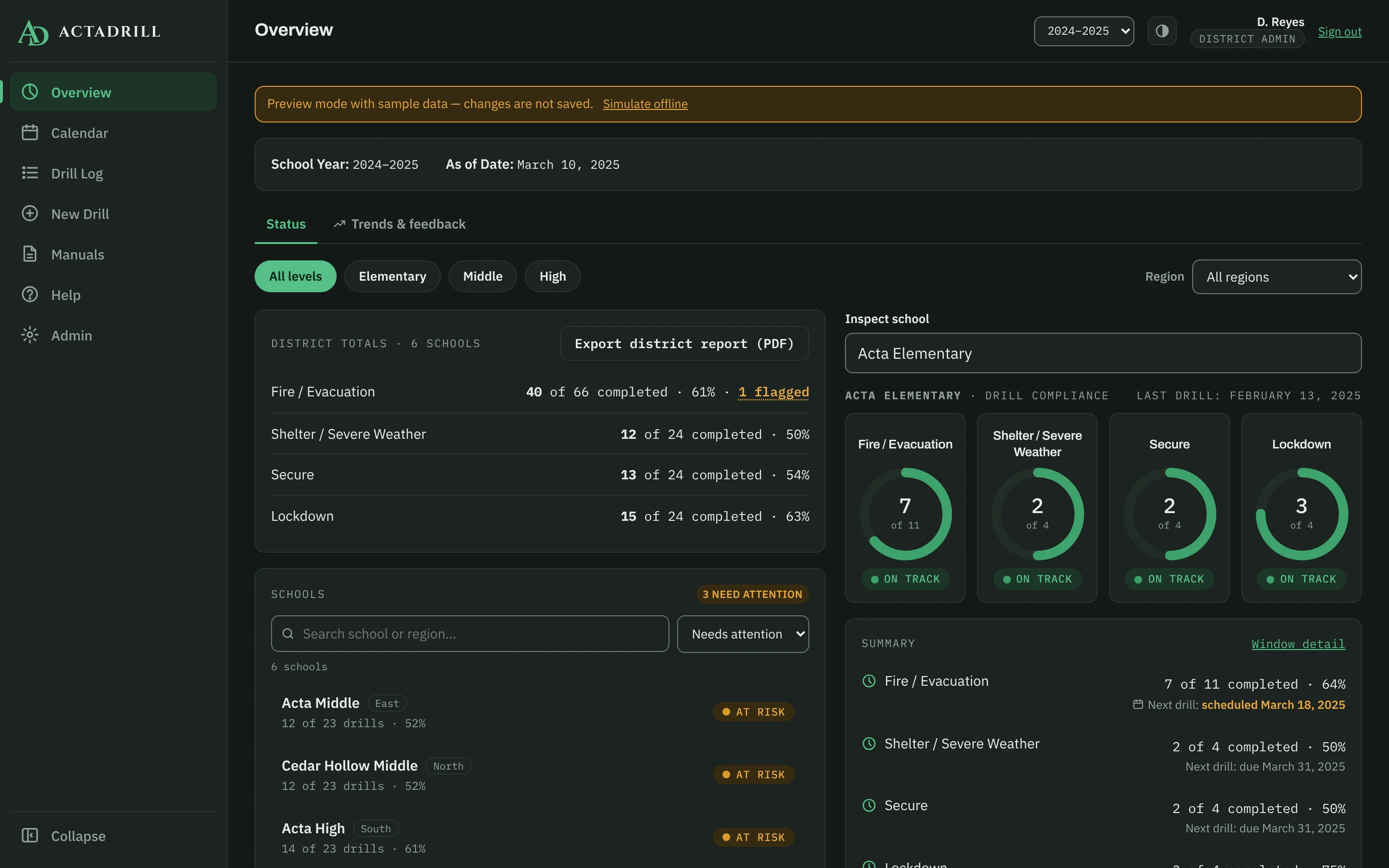
Task: Click the Manuals document icon
Action: point(30,254)
